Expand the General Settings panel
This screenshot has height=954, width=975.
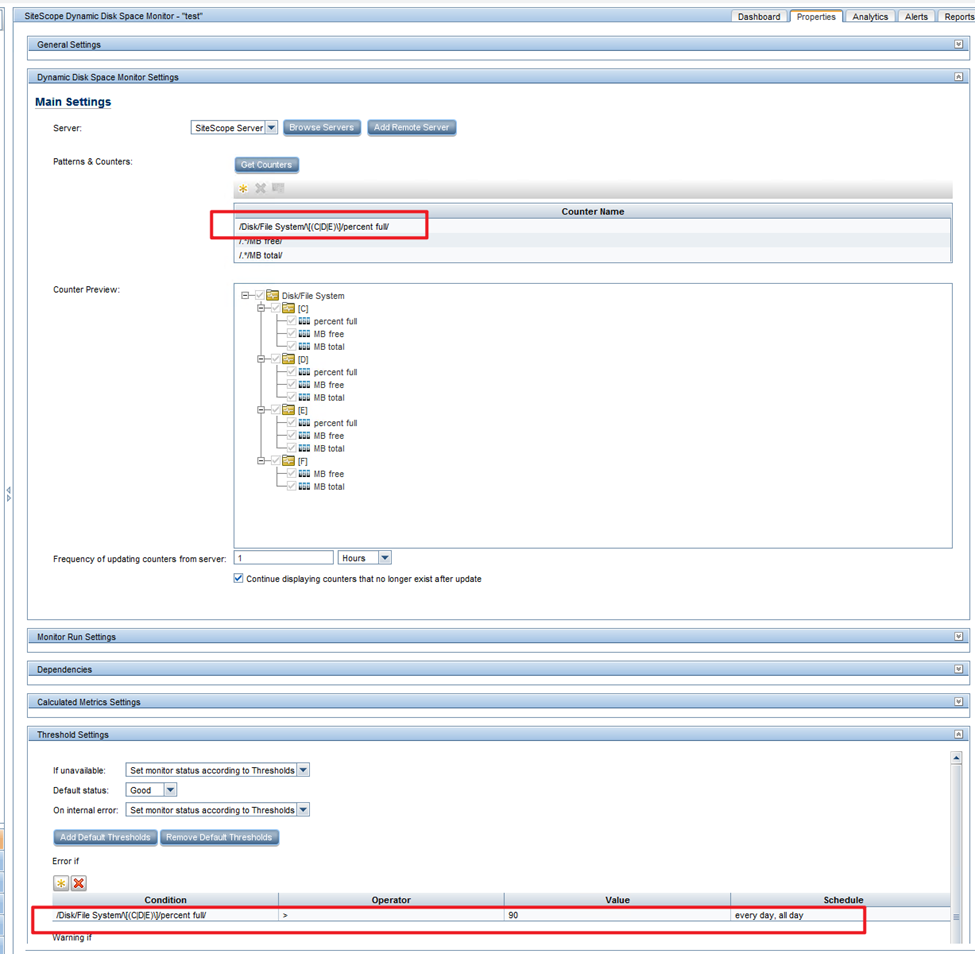click(958, 44)
